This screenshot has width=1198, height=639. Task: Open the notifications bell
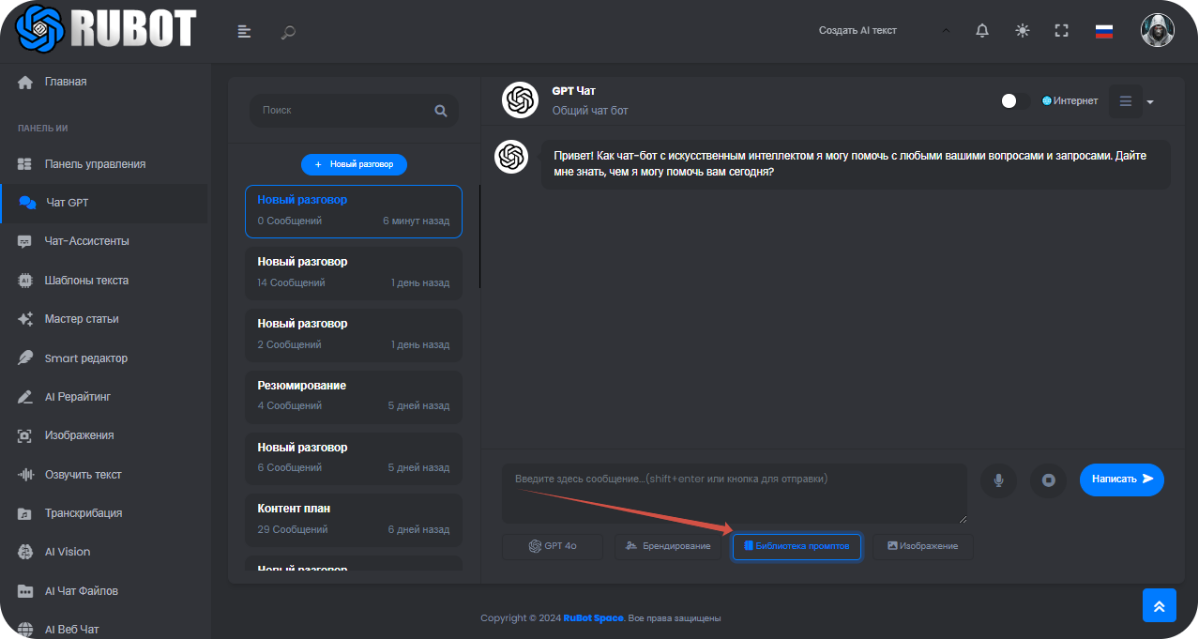(982, 31)
